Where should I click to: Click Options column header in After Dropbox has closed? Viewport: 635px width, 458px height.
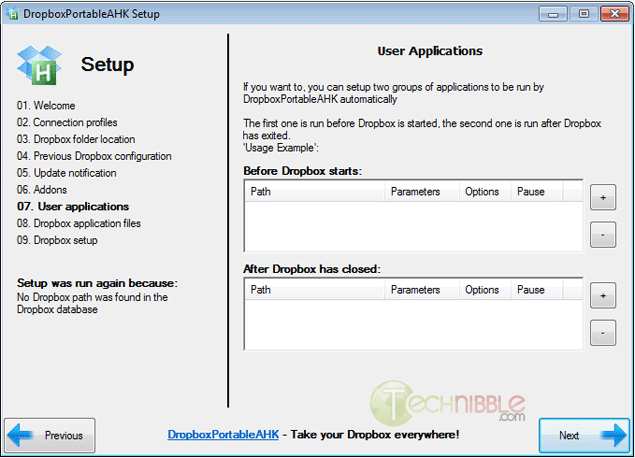click(485, 290)
